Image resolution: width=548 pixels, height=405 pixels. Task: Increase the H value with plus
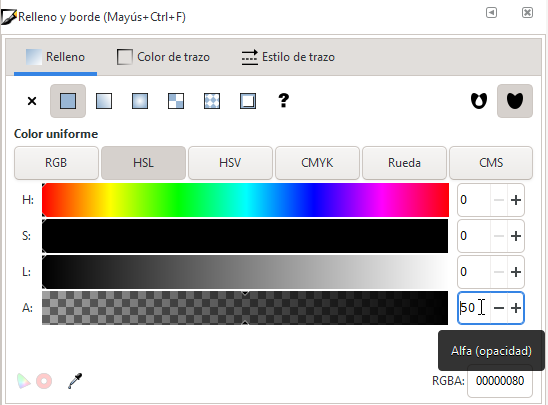(516, 200)
